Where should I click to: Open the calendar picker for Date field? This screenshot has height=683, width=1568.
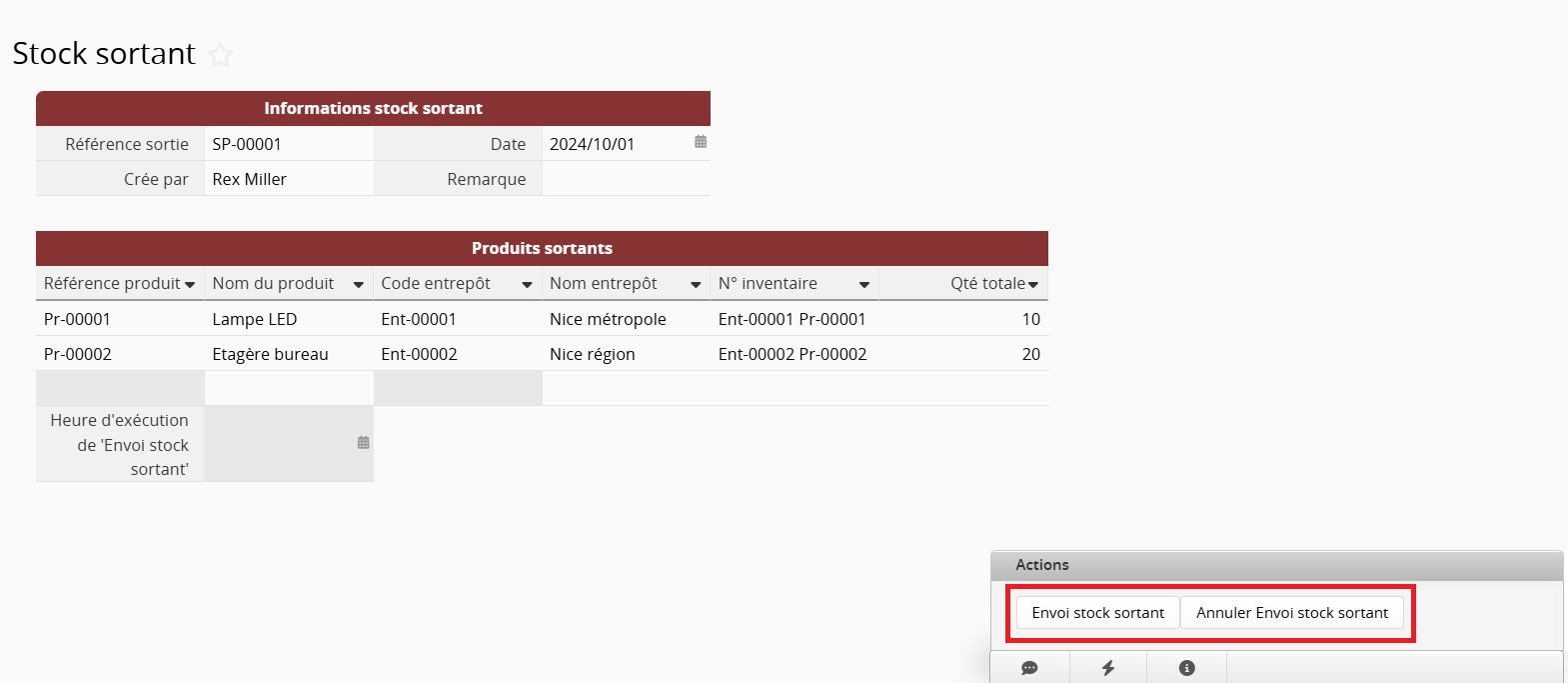701,142
